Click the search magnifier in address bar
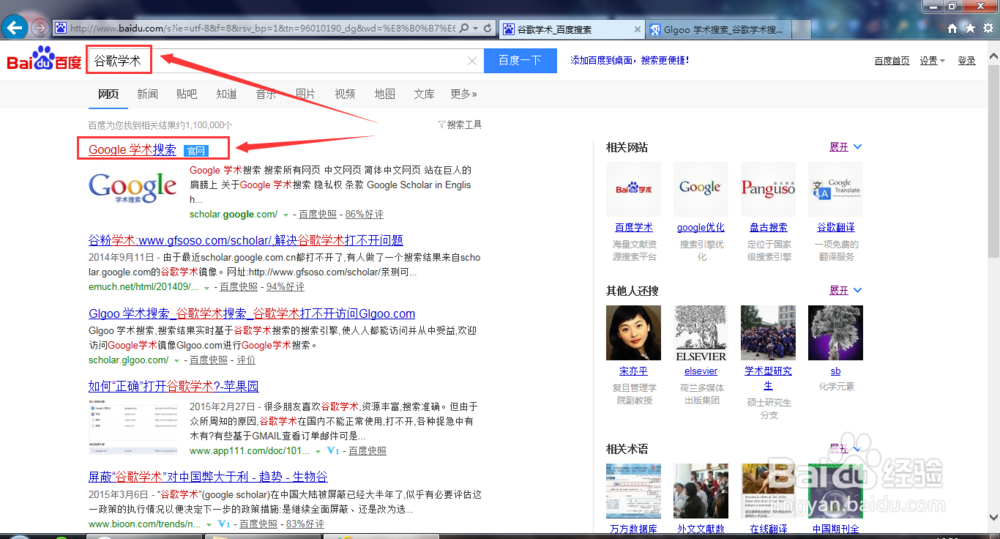1000x539 pixels. coord(464,28)
